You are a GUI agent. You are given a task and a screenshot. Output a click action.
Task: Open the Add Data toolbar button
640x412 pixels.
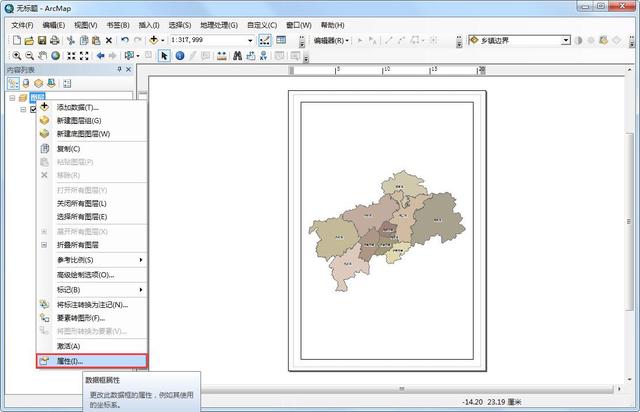coord(154,40)
